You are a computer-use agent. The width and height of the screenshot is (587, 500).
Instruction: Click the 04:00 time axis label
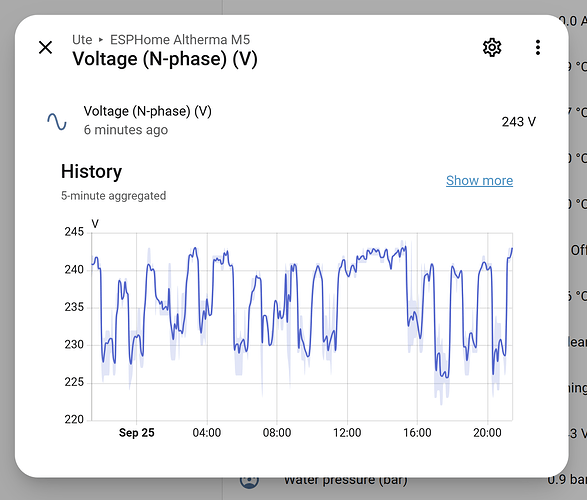[x=207, y=433]
